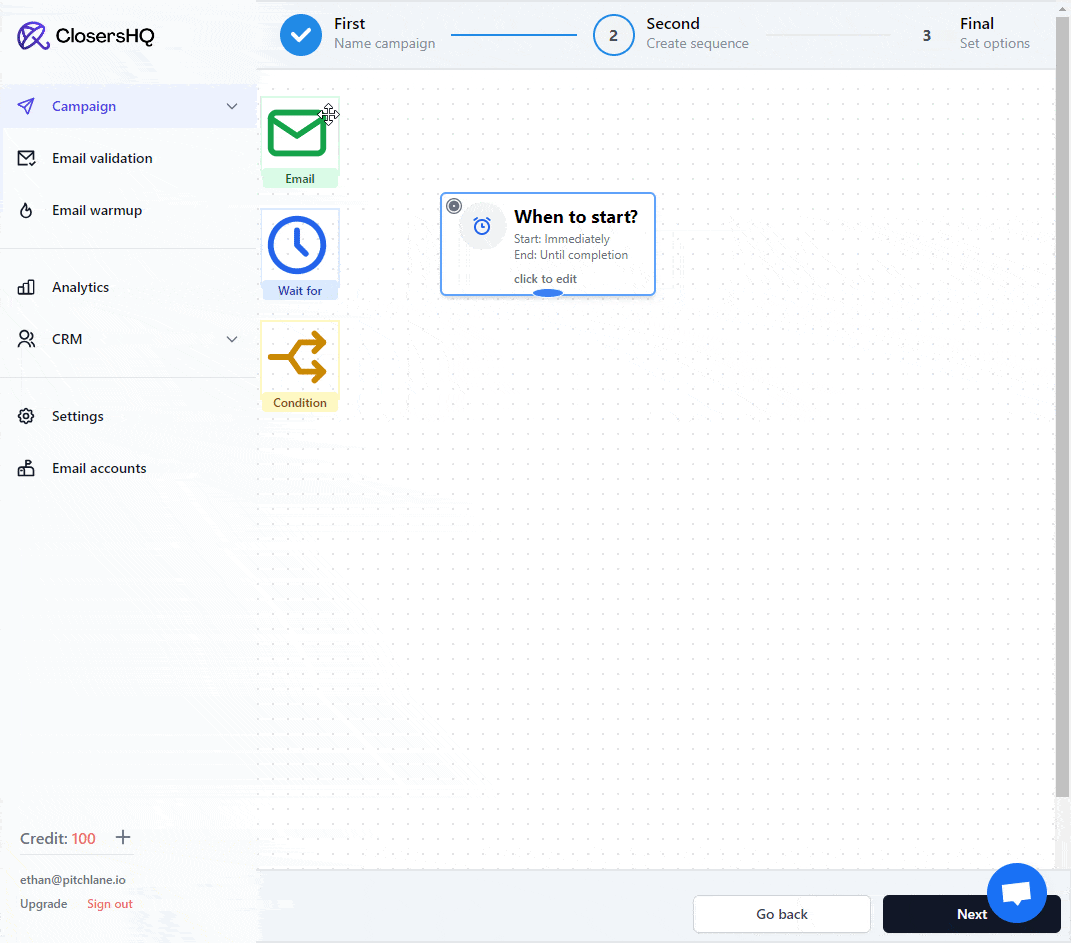
Task: Click the Settings gear icon
Action: pos(26,416)
